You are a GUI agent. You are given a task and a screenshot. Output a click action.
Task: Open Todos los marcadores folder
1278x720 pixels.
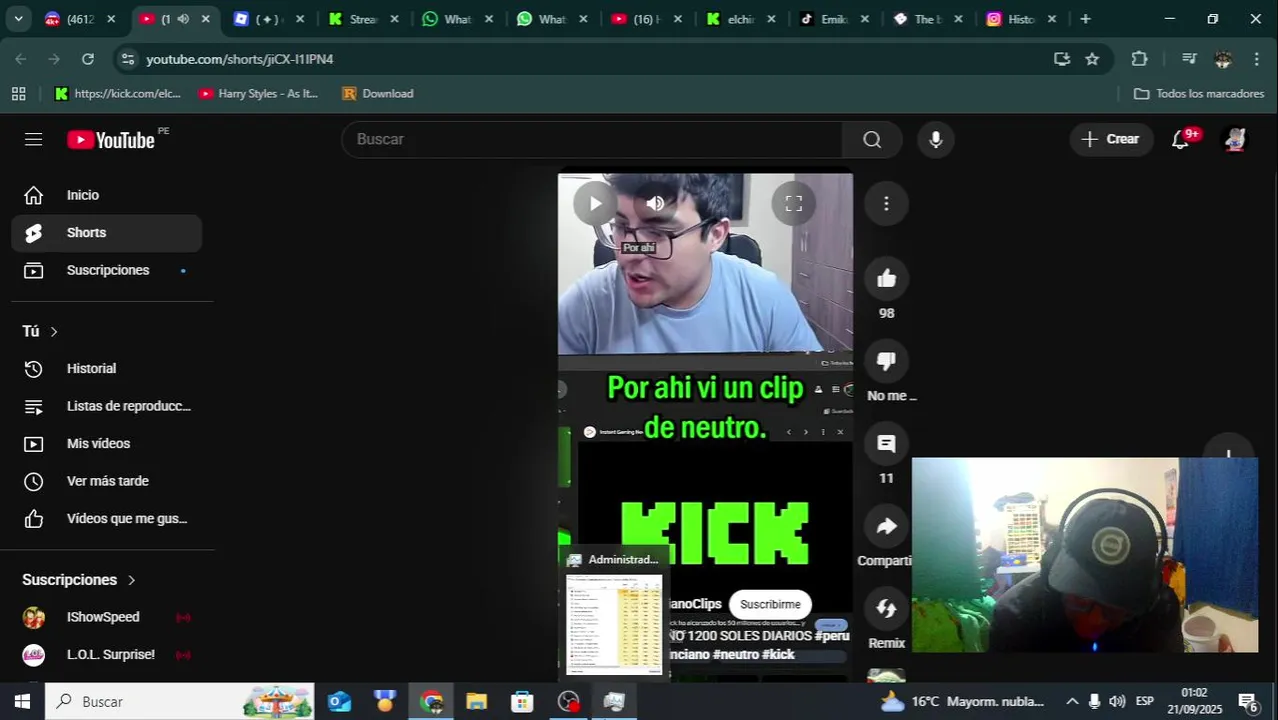(x=1199, y=94)
